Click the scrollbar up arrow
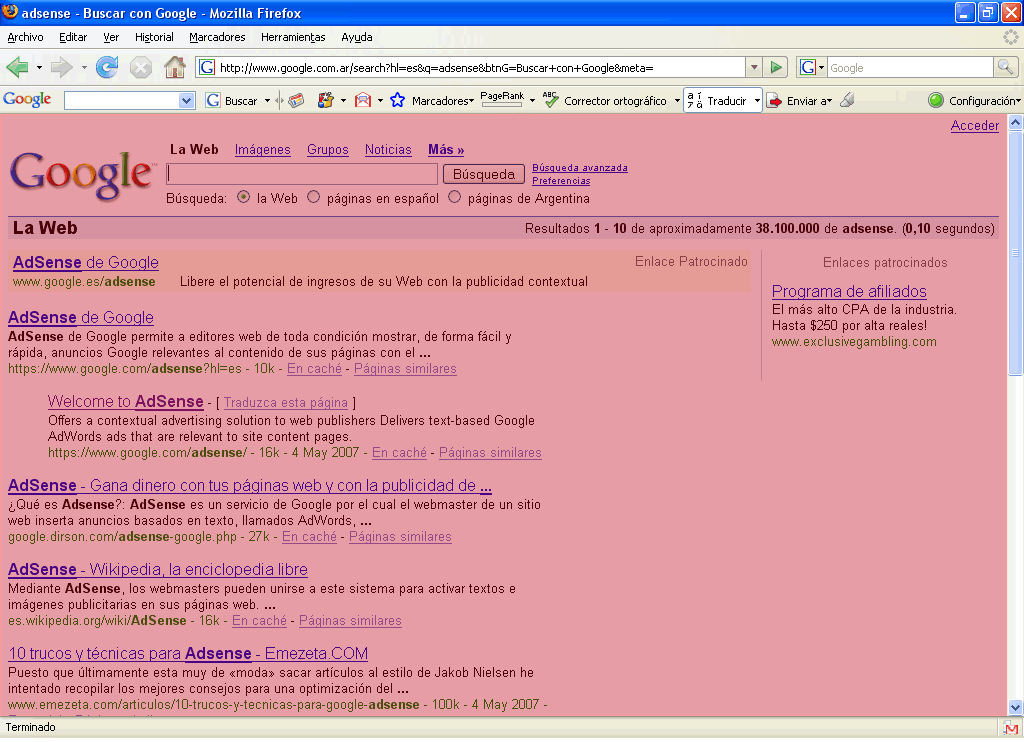 pos(1015,123)
